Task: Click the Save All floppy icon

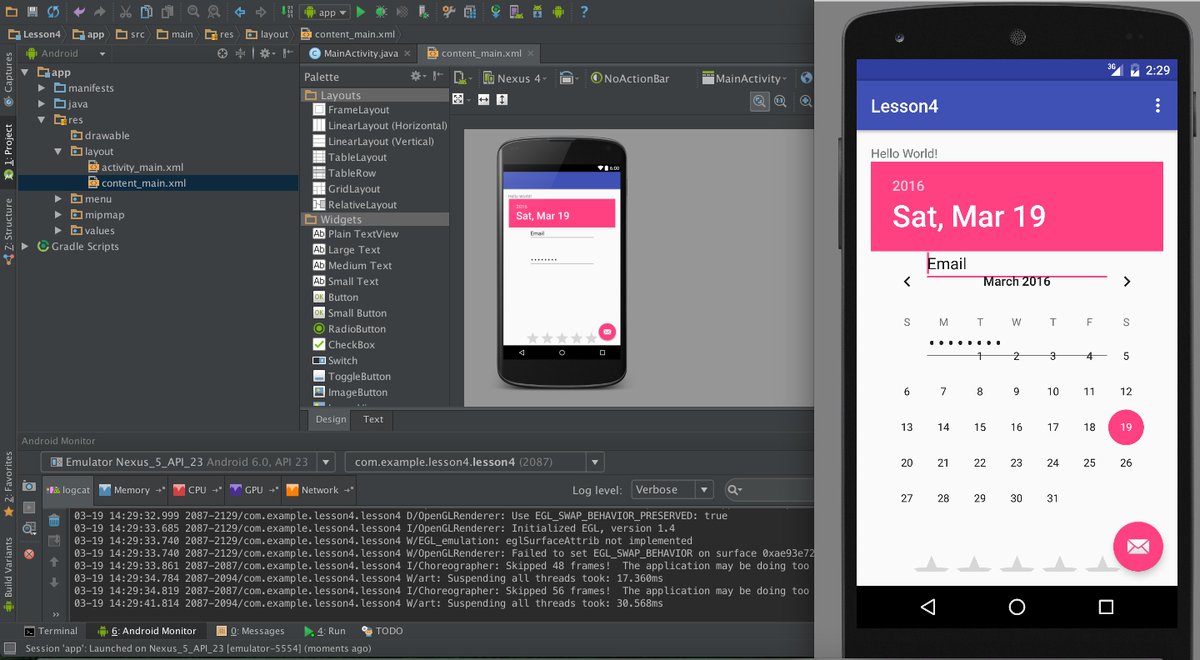Action: (32, 12)
